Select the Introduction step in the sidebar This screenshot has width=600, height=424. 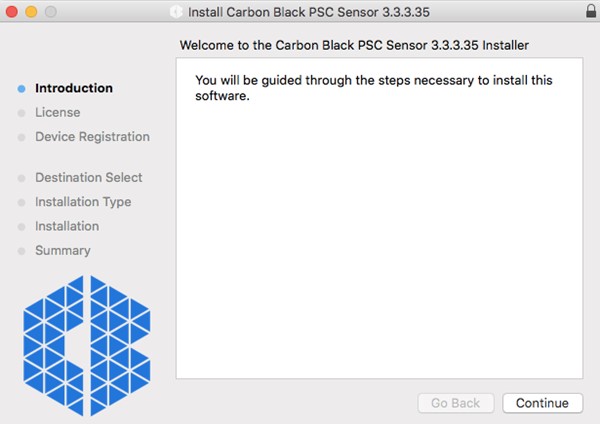[74, 88]
